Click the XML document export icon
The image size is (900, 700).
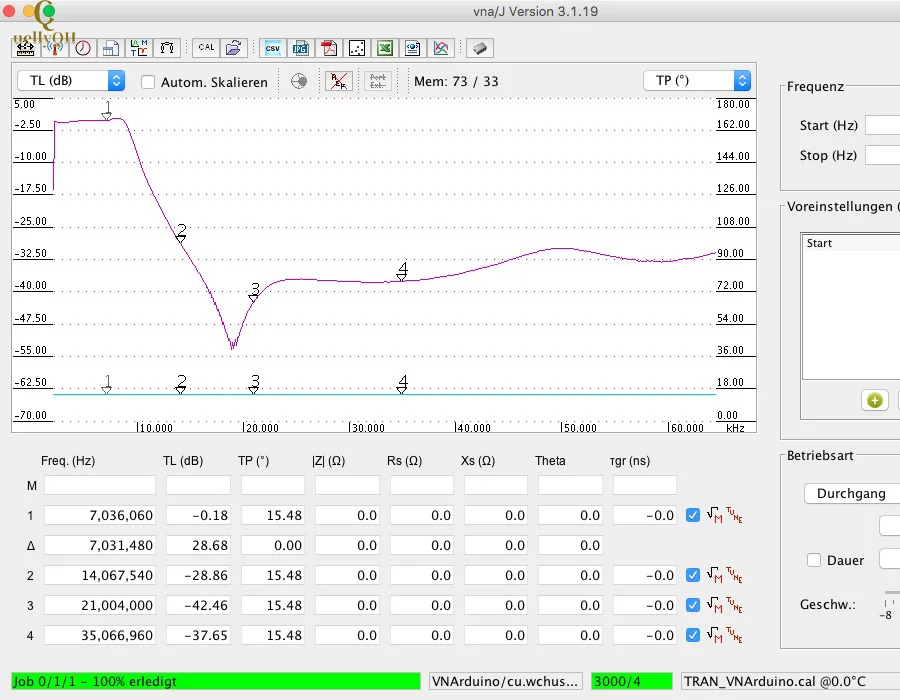(x=413, y=48)
